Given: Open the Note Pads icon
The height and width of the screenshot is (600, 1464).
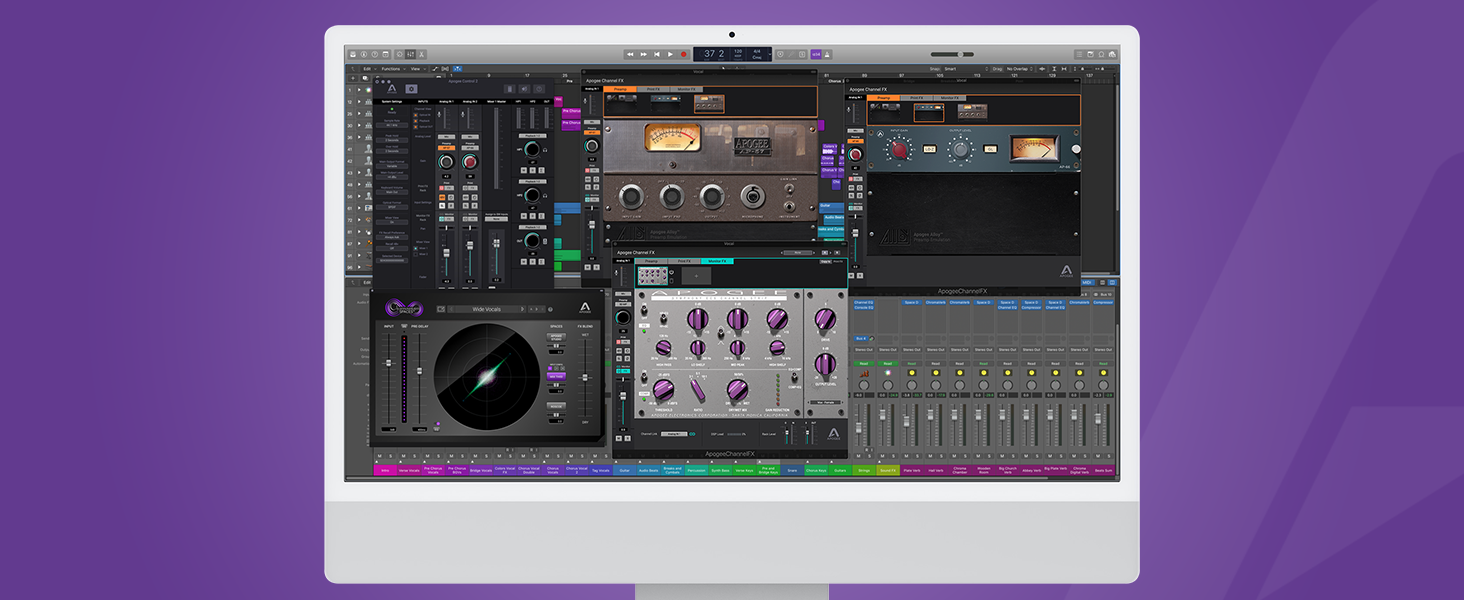Looking at the screenshot, I should [1091, 54].
